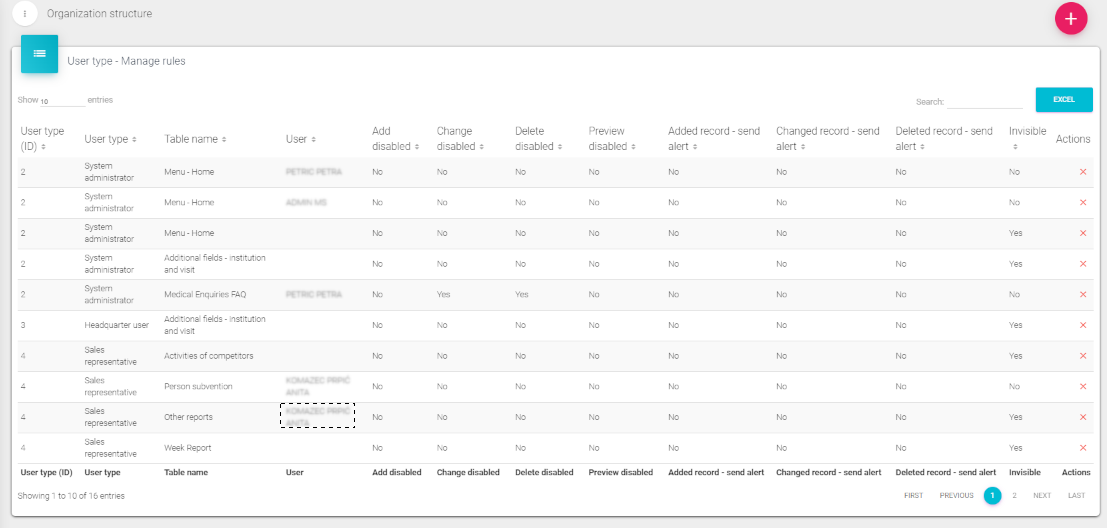Delete the Medical Enquiries FAQ rule

pos(1082,295)
